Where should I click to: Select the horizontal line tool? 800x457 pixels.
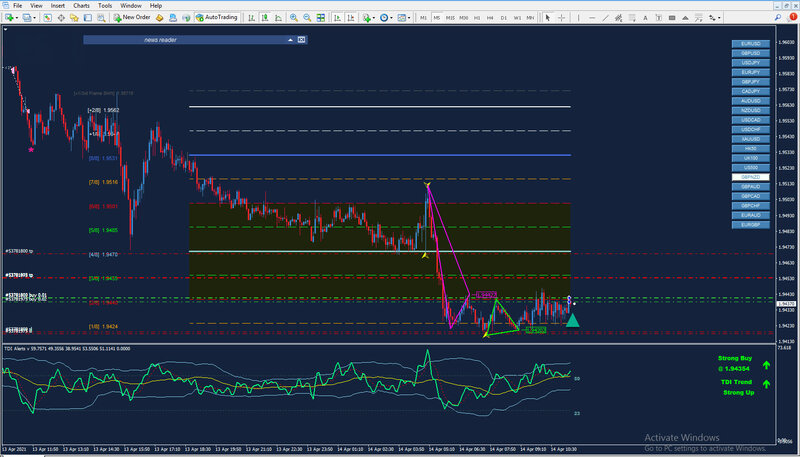point(592,18)
